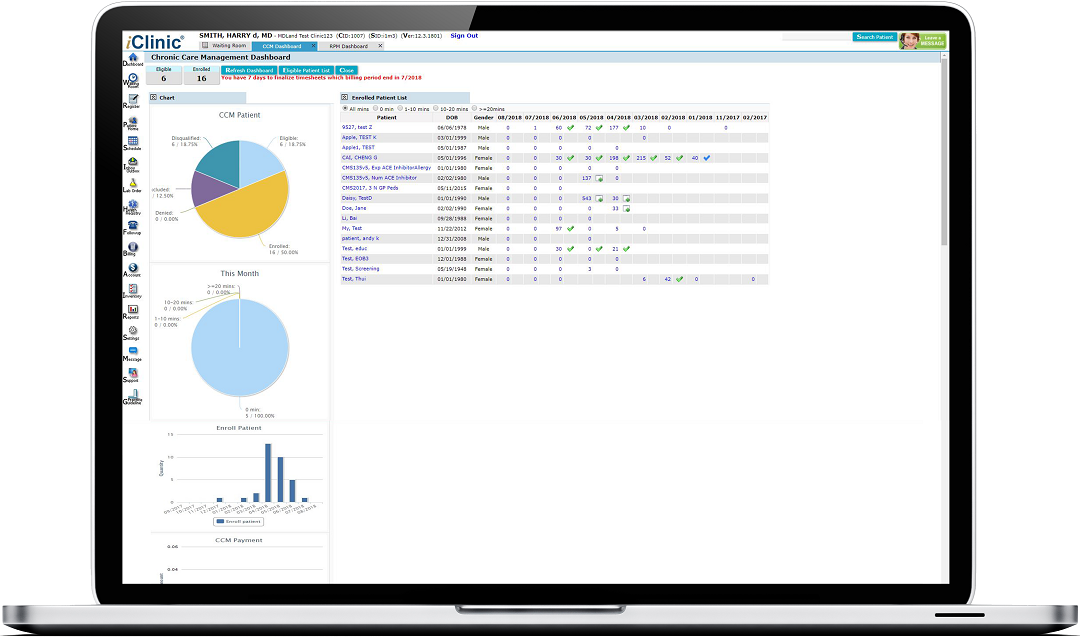Collapse the Enrolled Patient List panel
Screen dimensions: 1080x639
pos(345,98)
